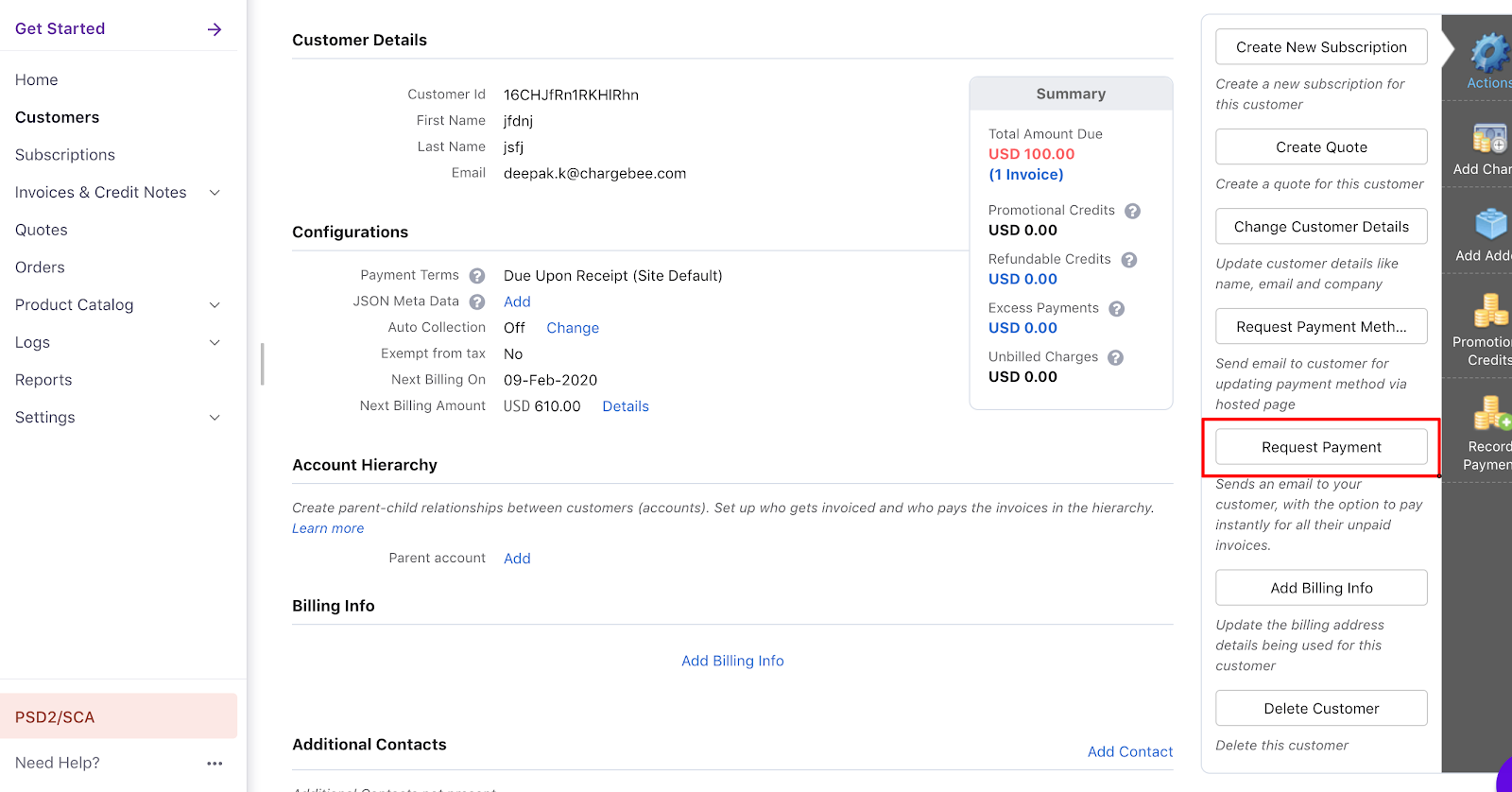Click the Add Addon cube icon
This screenshot has height=792, width=1512.
pyautogui.click(x=1490, y=225)
